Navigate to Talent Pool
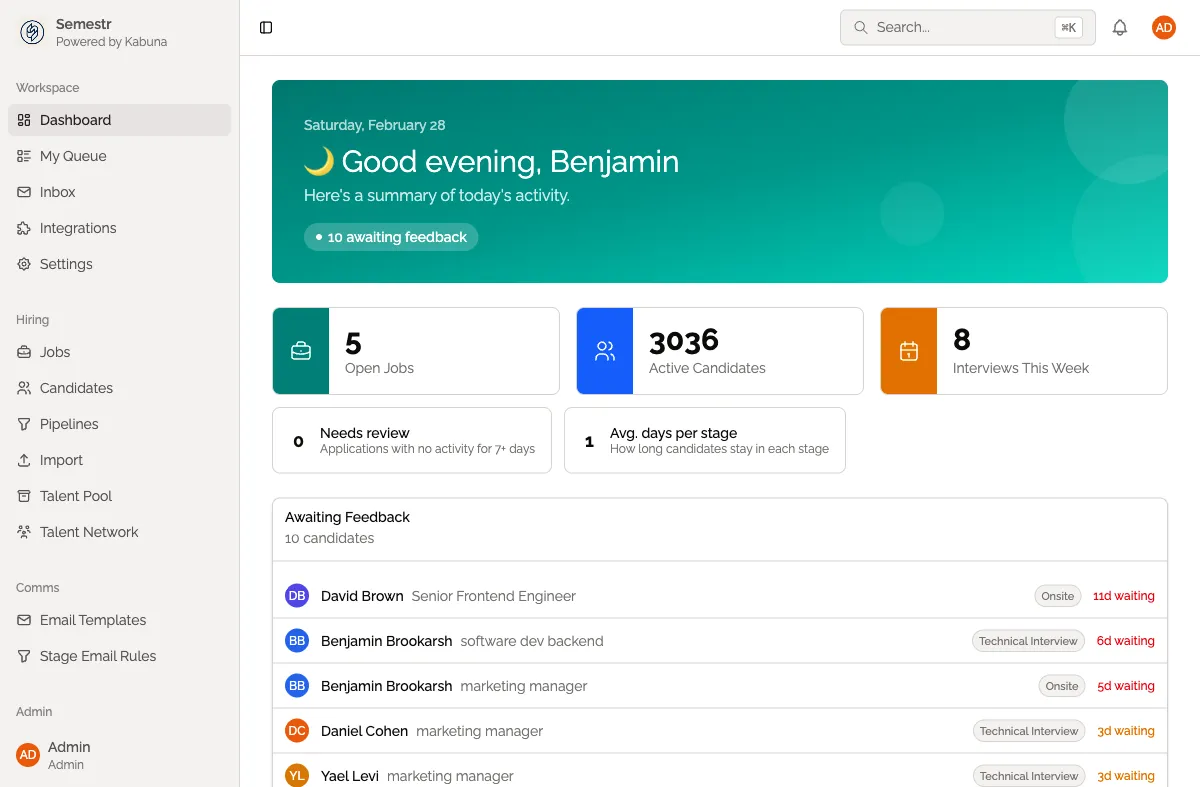The image size is (1200, 787). tap(76, 496)
